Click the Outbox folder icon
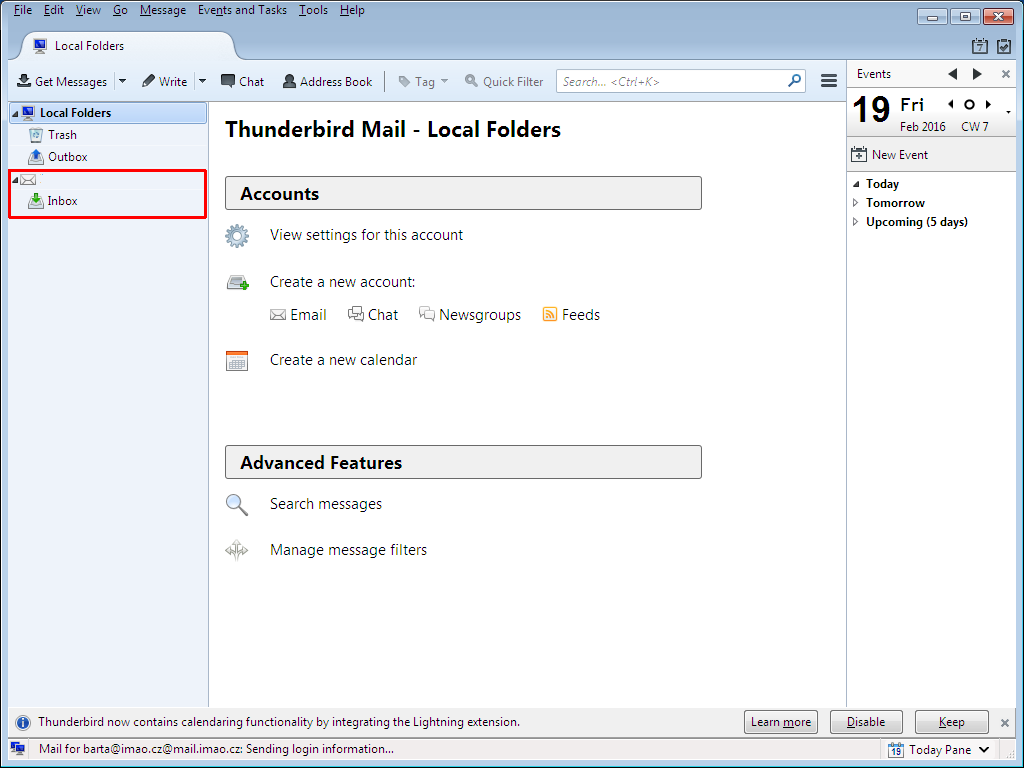 pos(36,157)
